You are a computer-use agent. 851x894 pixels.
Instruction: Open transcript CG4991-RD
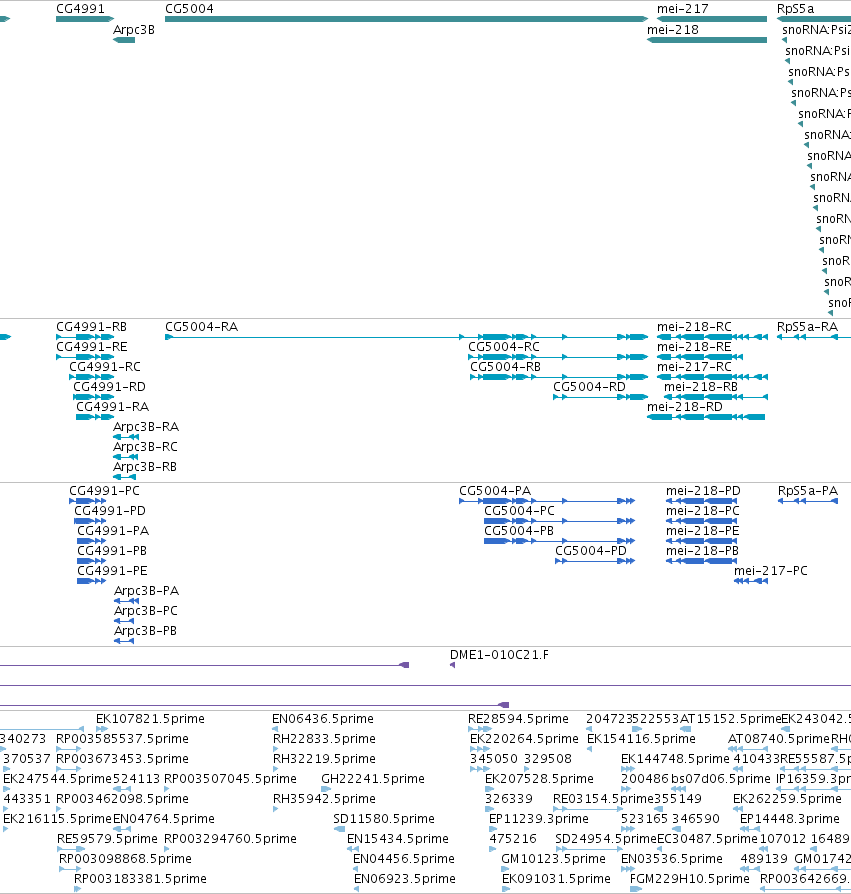pyautogui.click(x=109, y=387)
